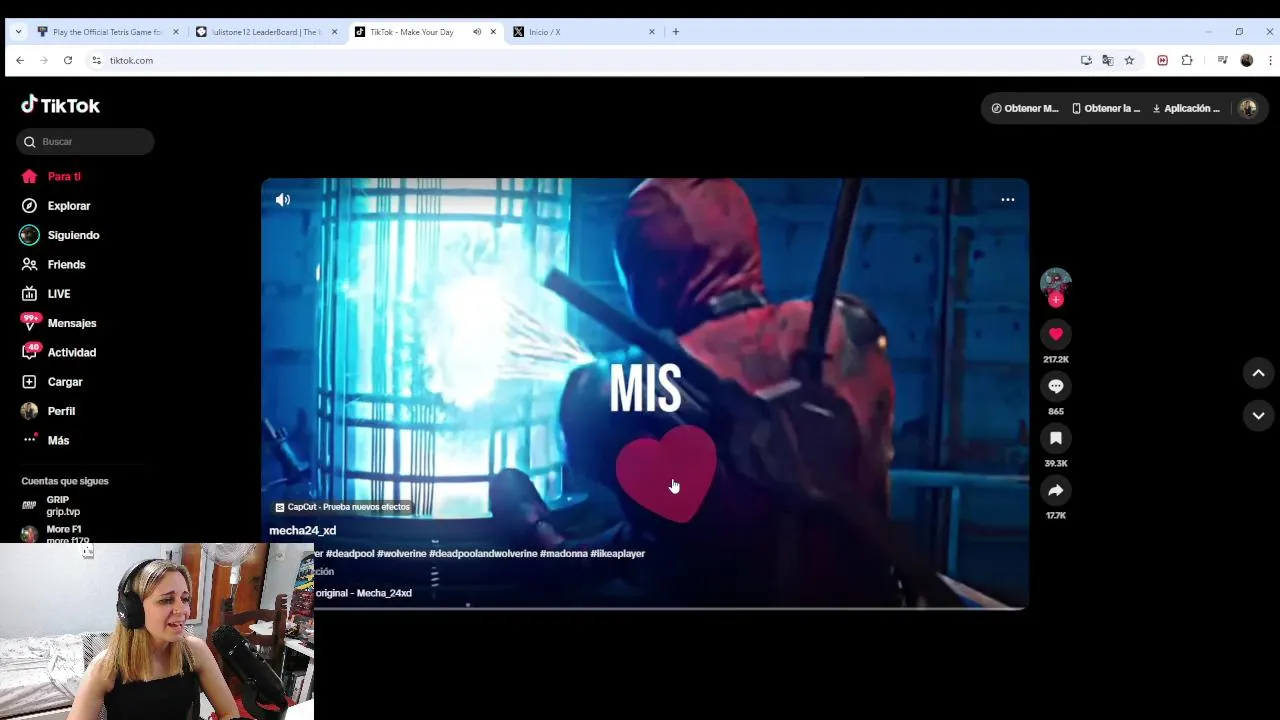Mute the video with speaker icon
Screen dimensions: 1280x720
point(283,200)
